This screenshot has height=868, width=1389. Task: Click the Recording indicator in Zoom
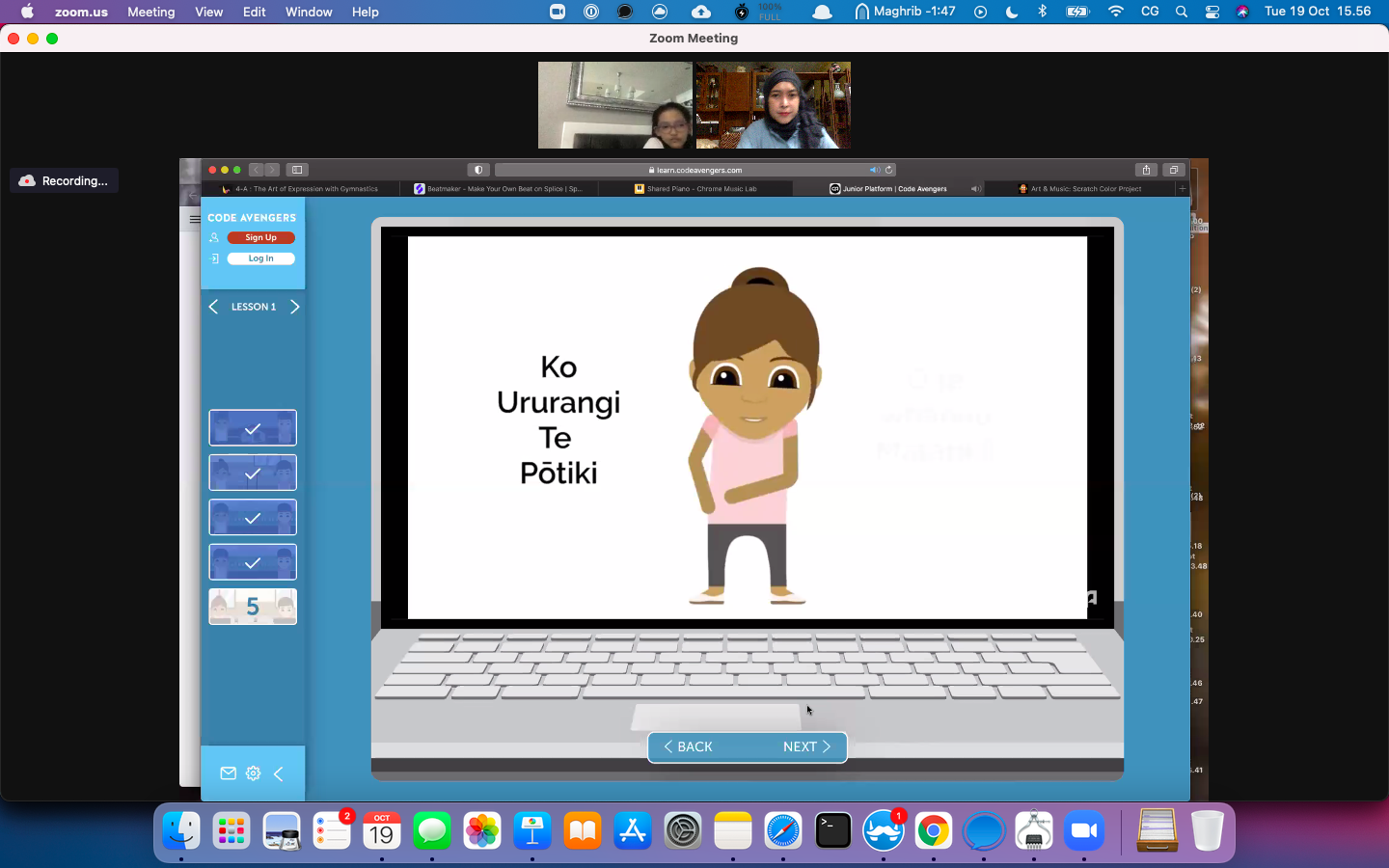point(64,180)
